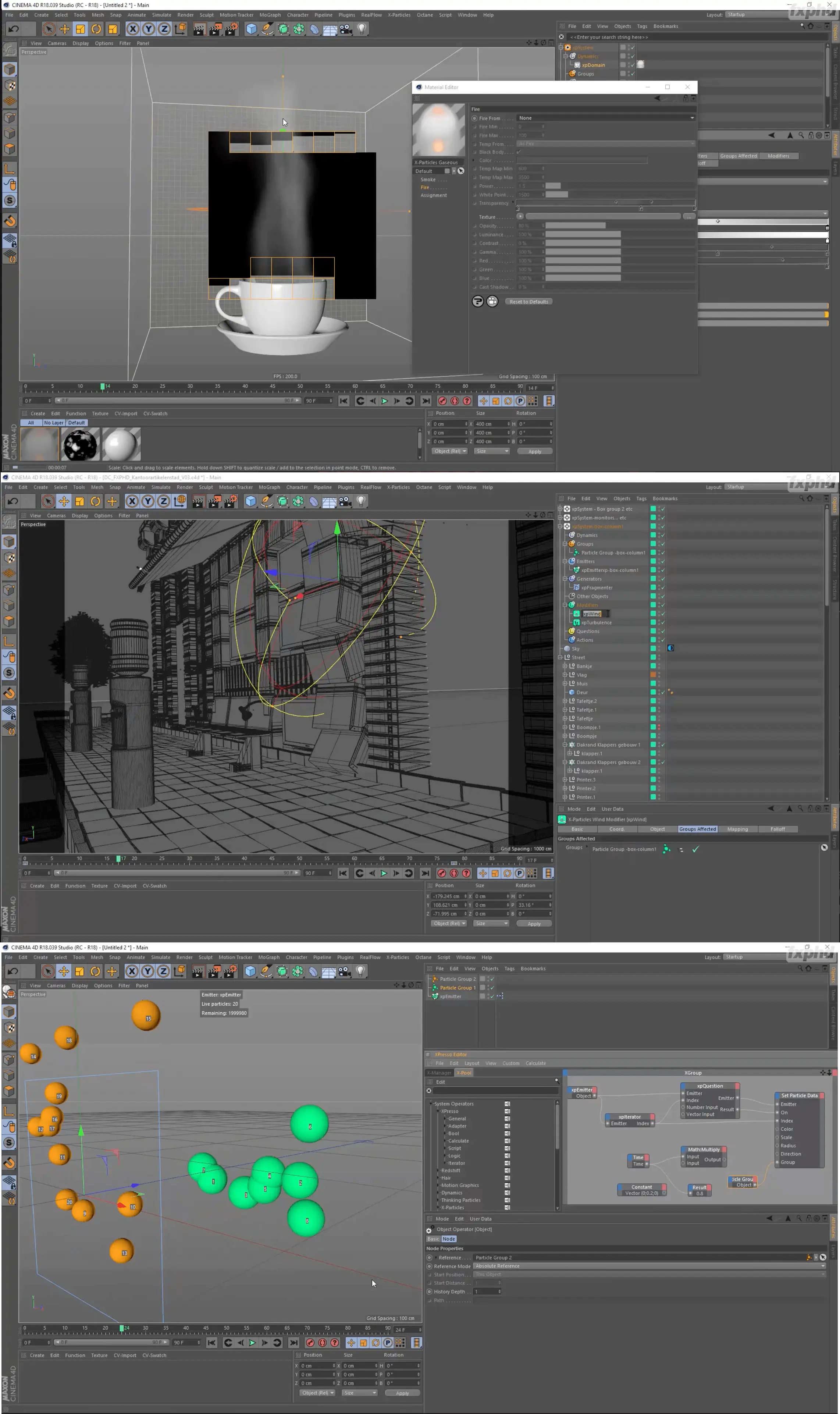The height and width of the screenshot is (1414, 840).
Task: Click Apply in the top window coordinates
Action: coord(534,451)
